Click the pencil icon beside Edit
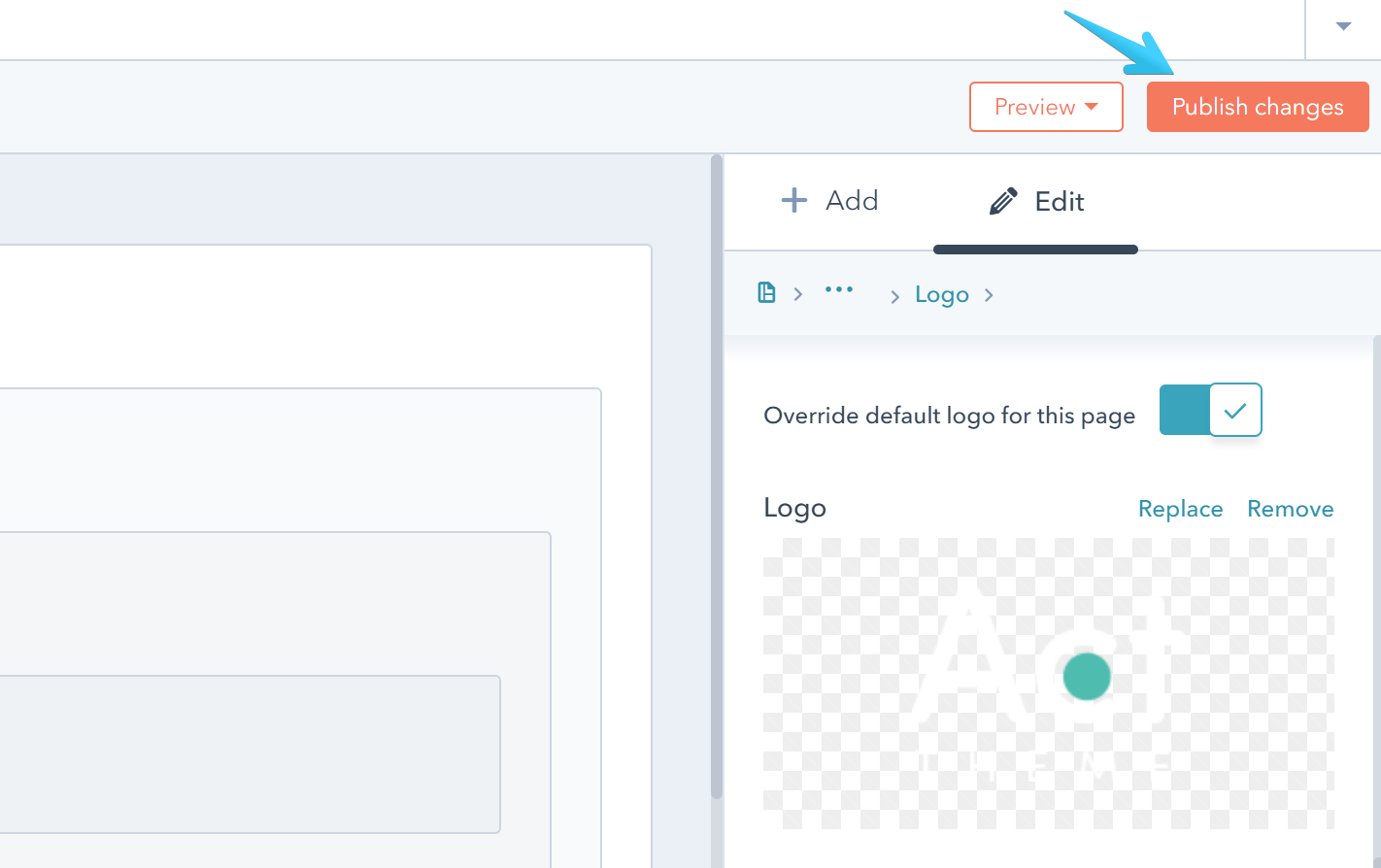This screenshot has width=1381, height=868. (1003, 201)
